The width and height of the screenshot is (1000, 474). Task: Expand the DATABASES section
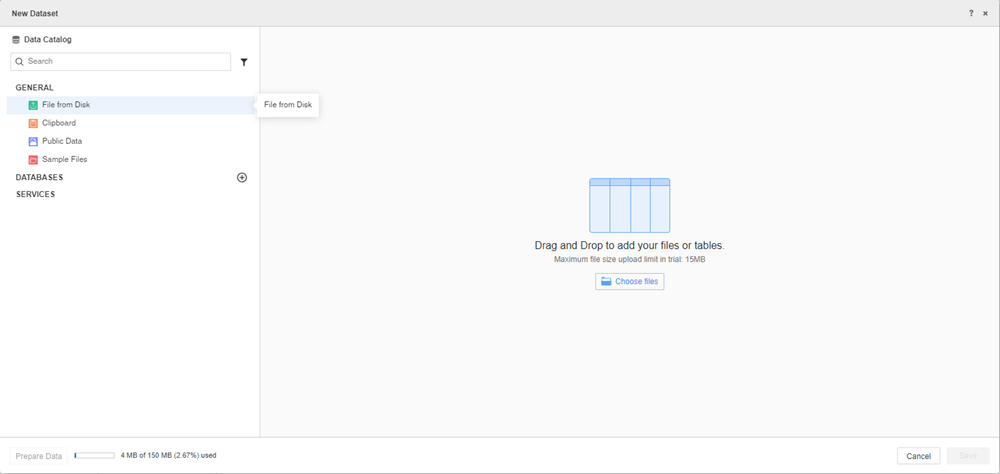pyautogui.click(x=40, y=177)
